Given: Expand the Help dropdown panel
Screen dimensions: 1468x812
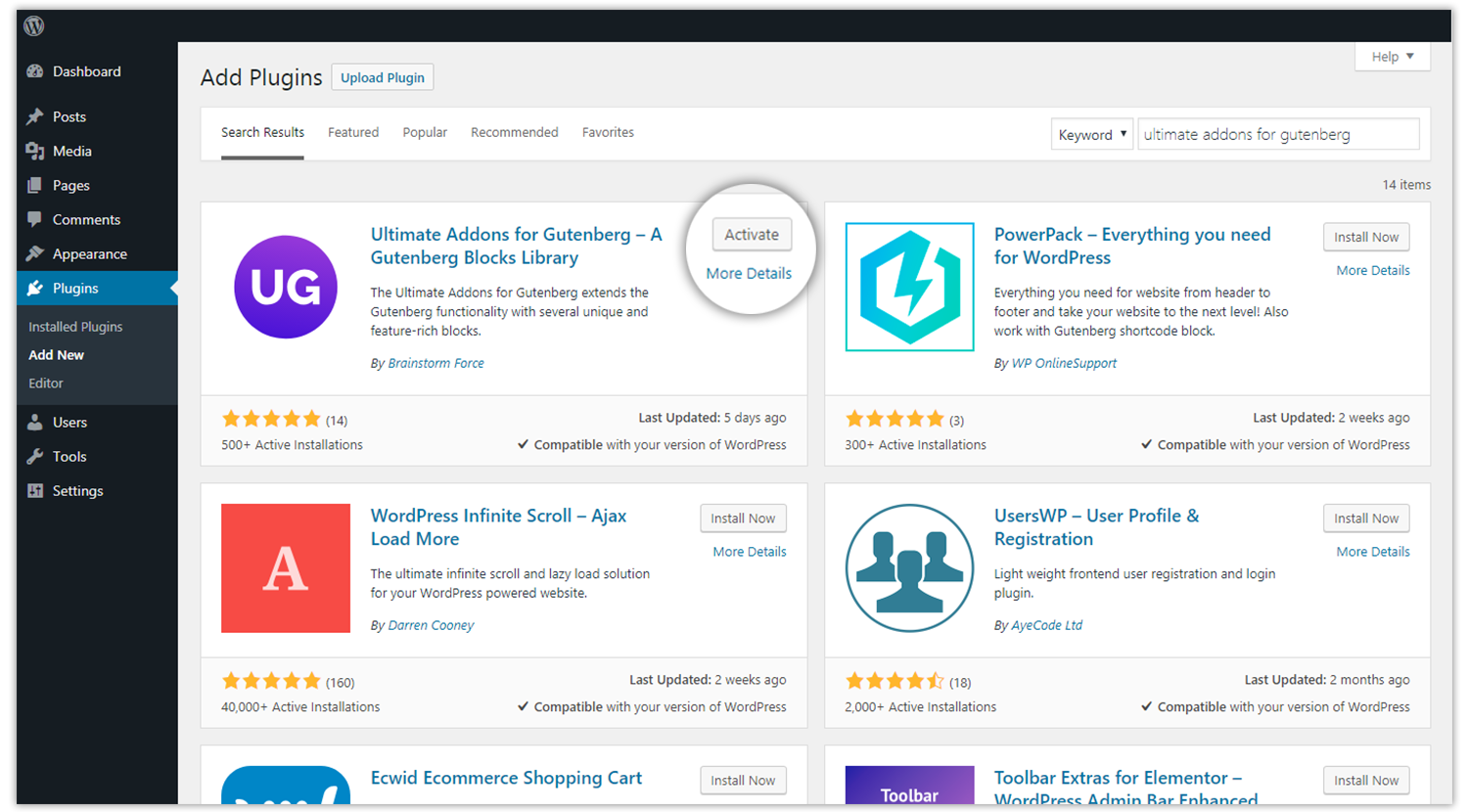Looking at the screenshot, I should pyautogui.click(x=1392, y=57).
